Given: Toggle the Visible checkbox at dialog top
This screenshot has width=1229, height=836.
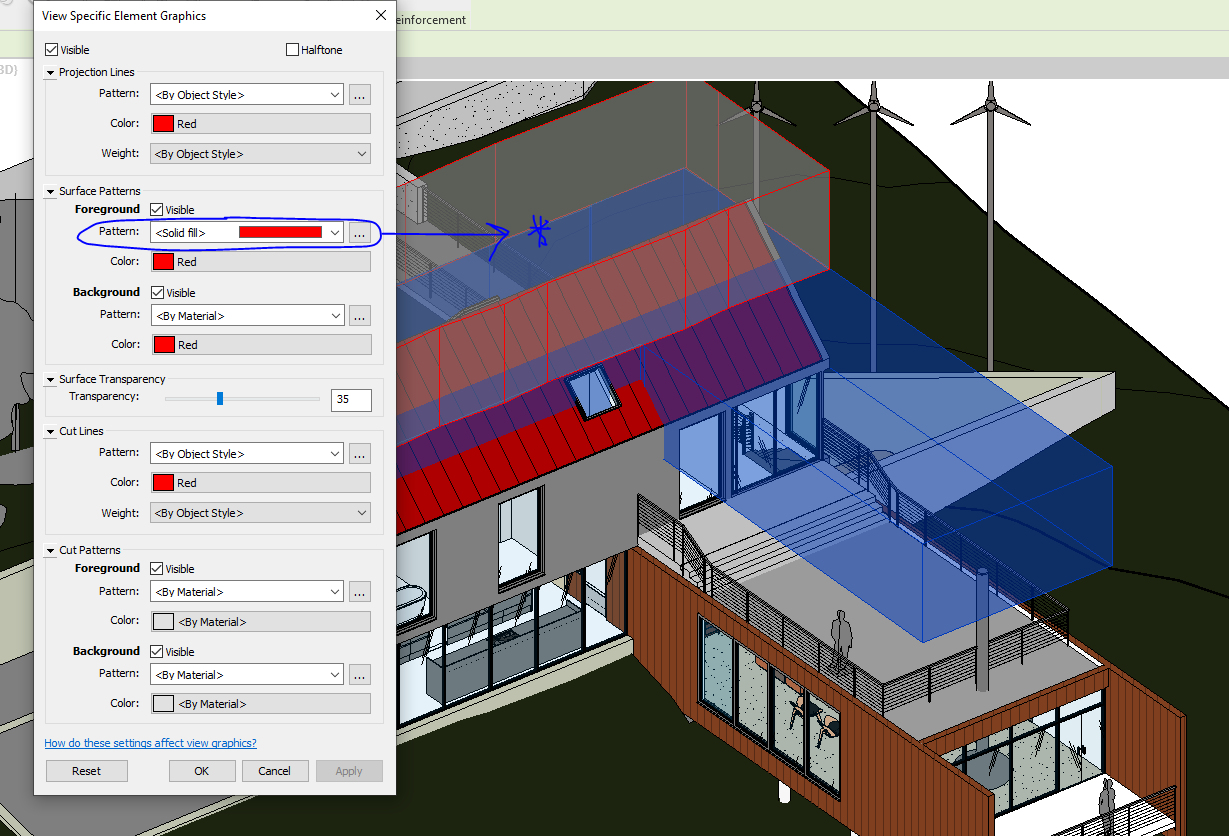Looking at the screenshot, I should click(x=50, y=49).
